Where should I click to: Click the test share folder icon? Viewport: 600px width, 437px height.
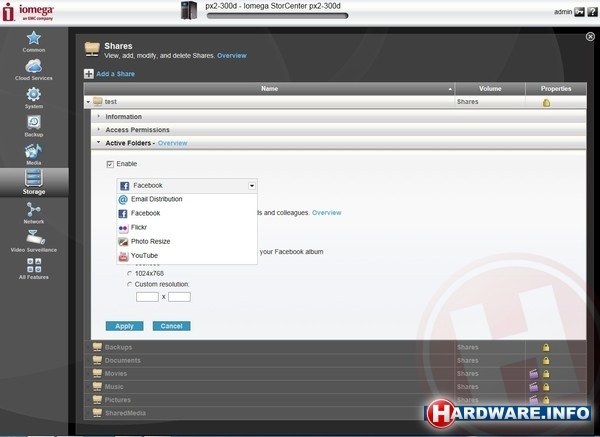click(x=98, y=101)
